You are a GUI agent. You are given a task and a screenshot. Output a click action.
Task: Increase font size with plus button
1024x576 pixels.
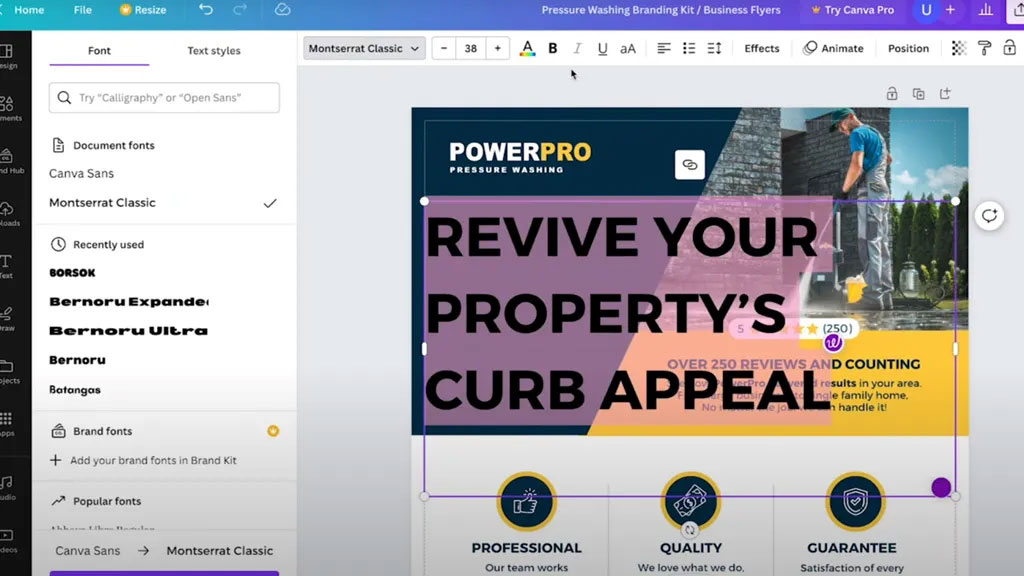[x=497, y=48]
